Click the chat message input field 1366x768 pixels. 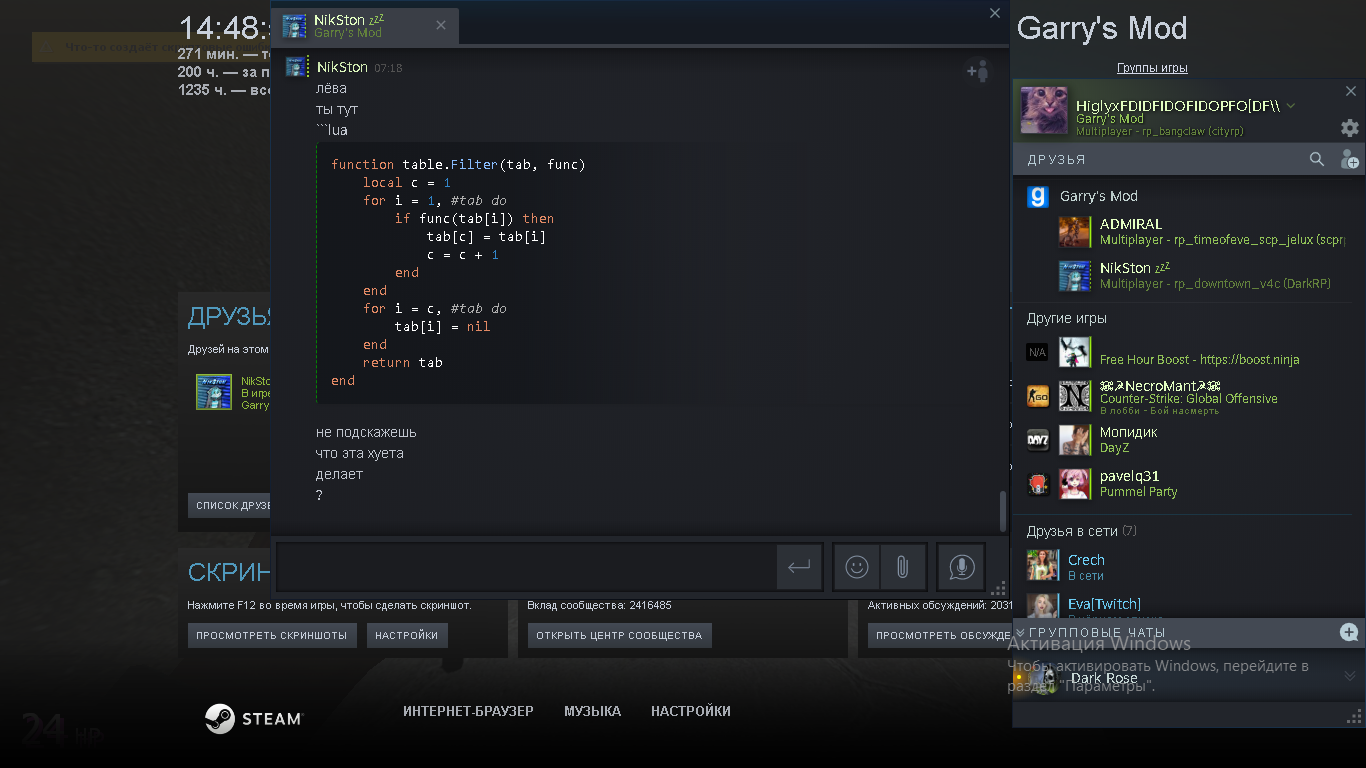click(x=526, y=567)
